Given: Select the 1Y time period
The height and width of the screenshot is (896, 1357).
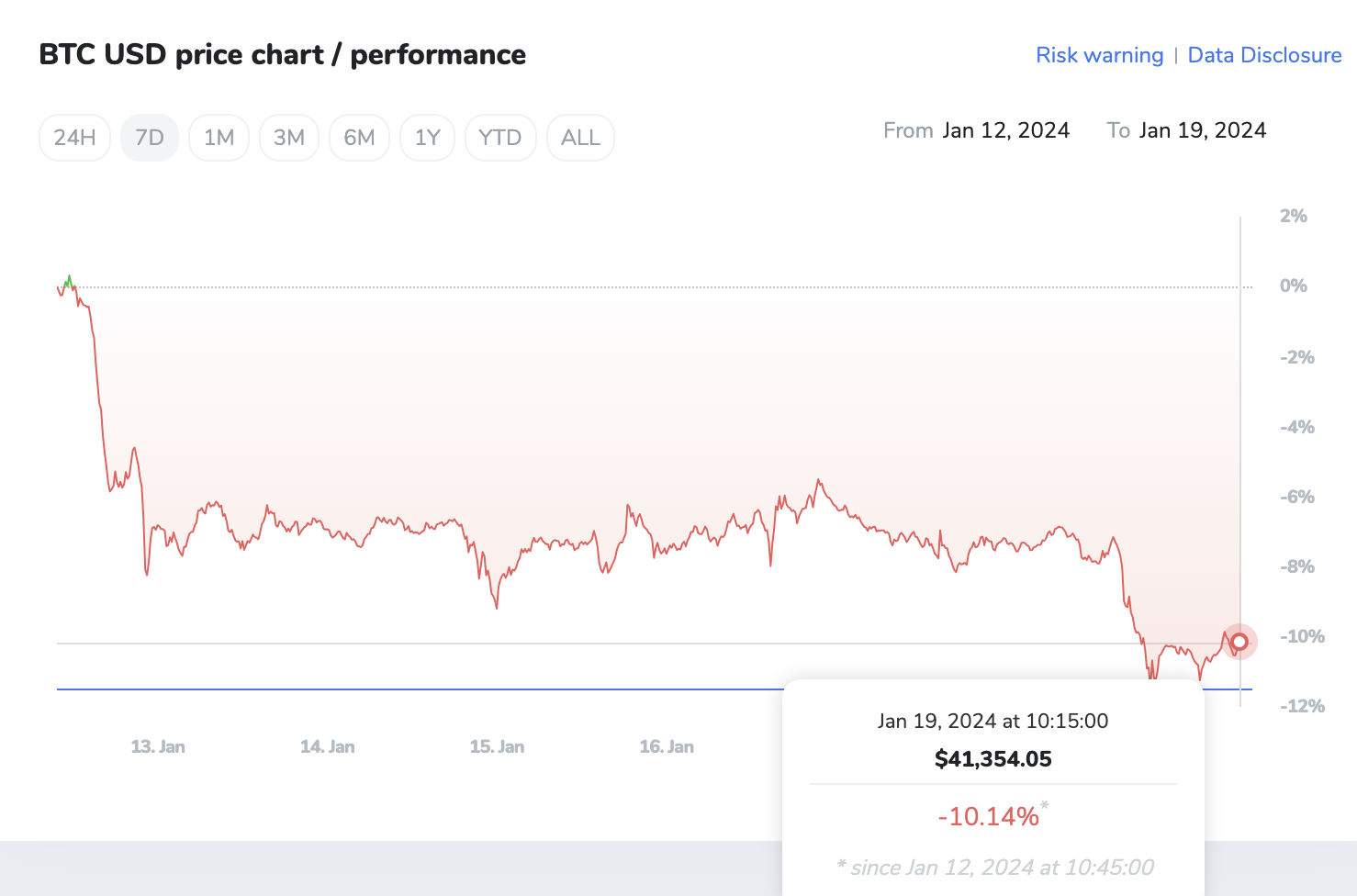Looking at the screenshot, I should pos(427,138).
